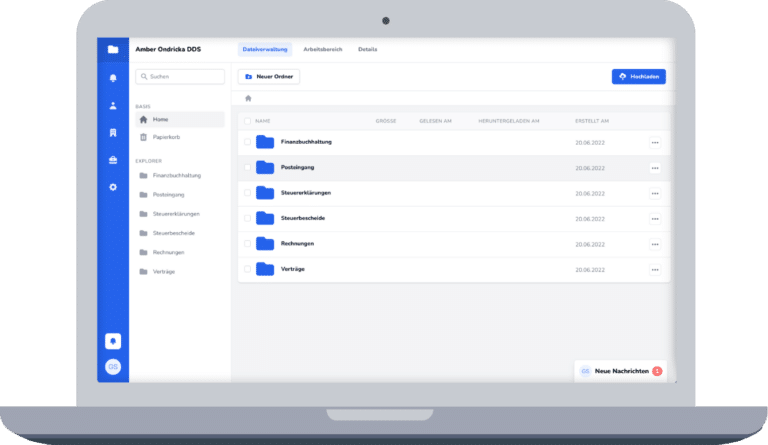
Task: Open the Steuererklärungen folder icon in file list
Action: coord(265,193)
